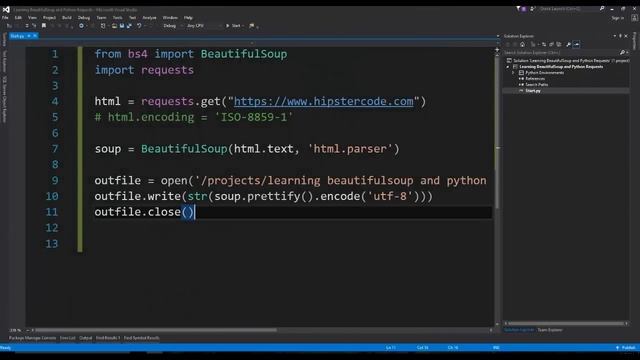Click outfile.write on line 10
The image size is (640, 360).
(138, 196)
